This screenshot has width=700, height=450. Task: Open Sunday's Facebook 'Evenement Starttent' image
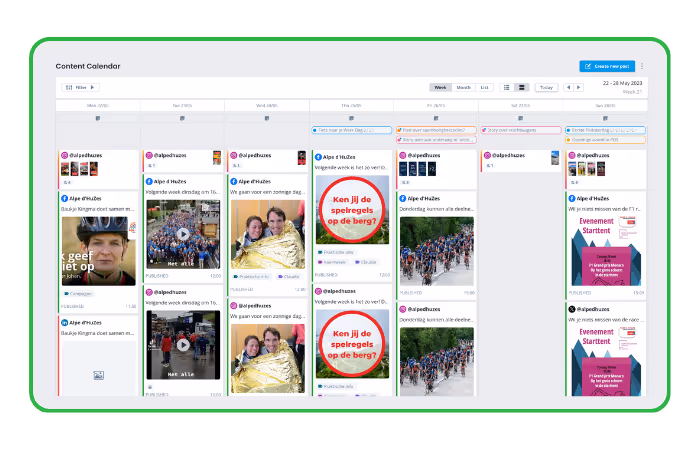(606, 251)
